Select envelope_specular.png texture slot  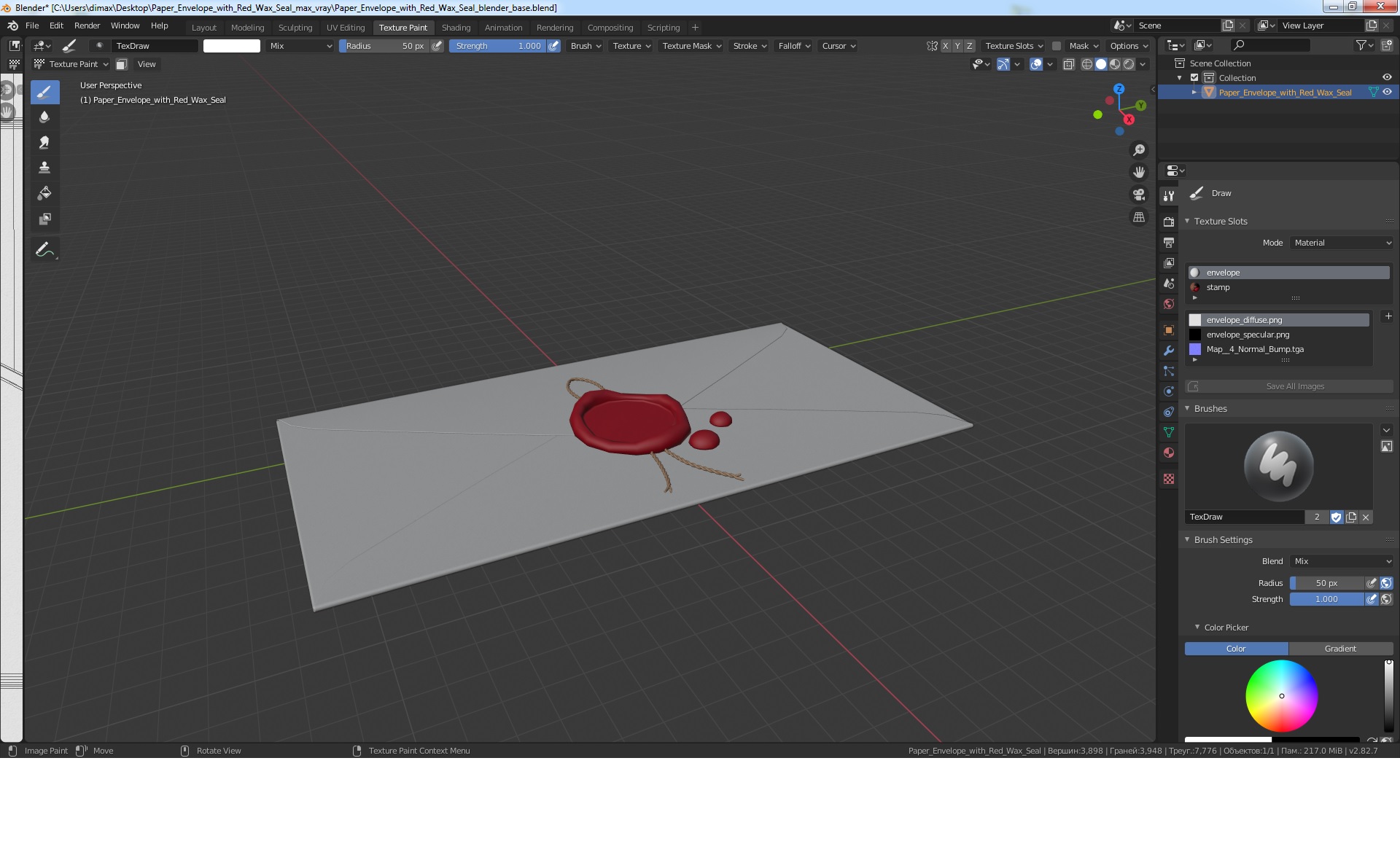point(1248,335)
